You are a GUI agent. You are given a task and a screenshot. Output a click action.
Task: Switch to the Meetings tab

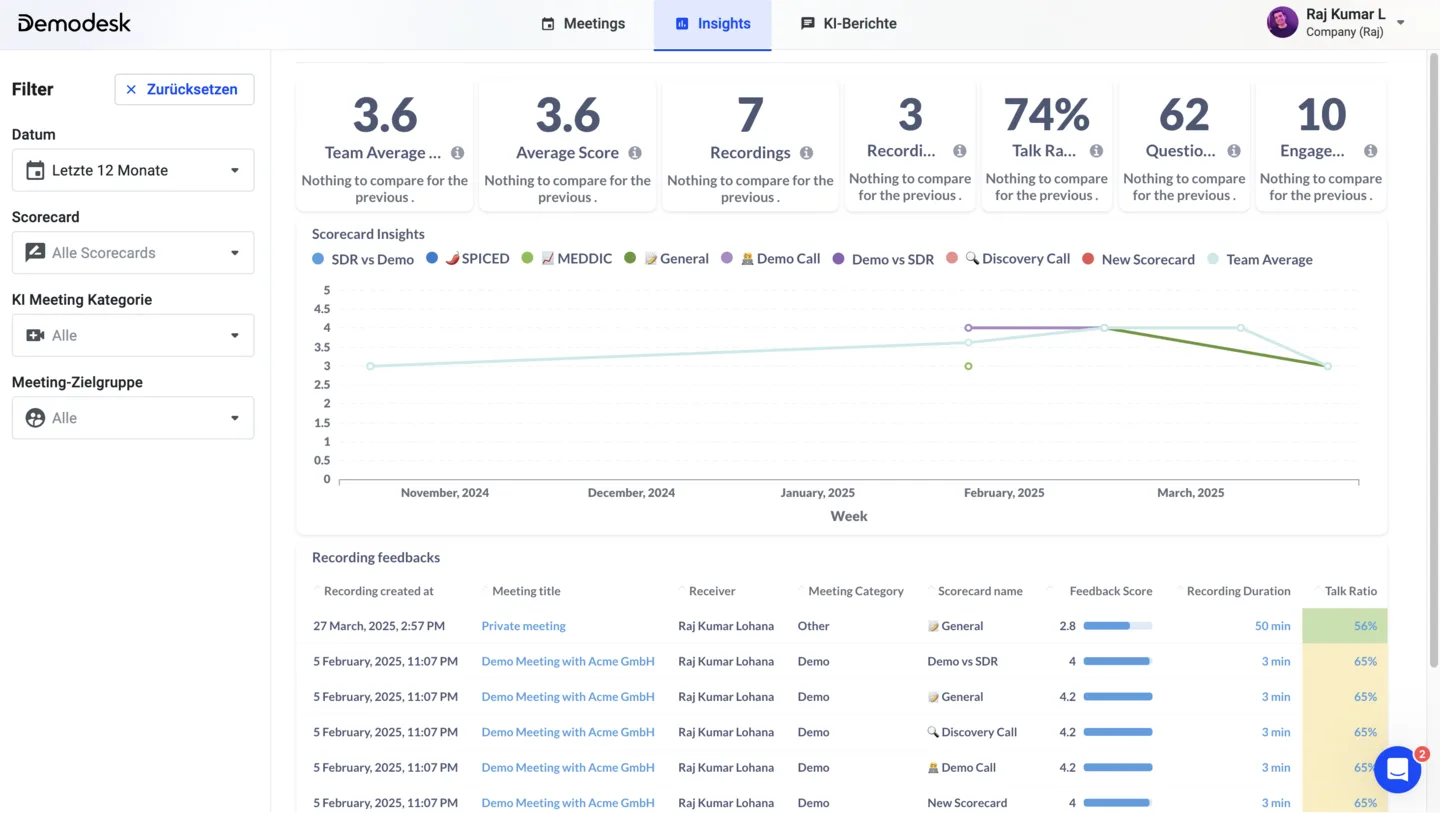click(x=583, y=24)
